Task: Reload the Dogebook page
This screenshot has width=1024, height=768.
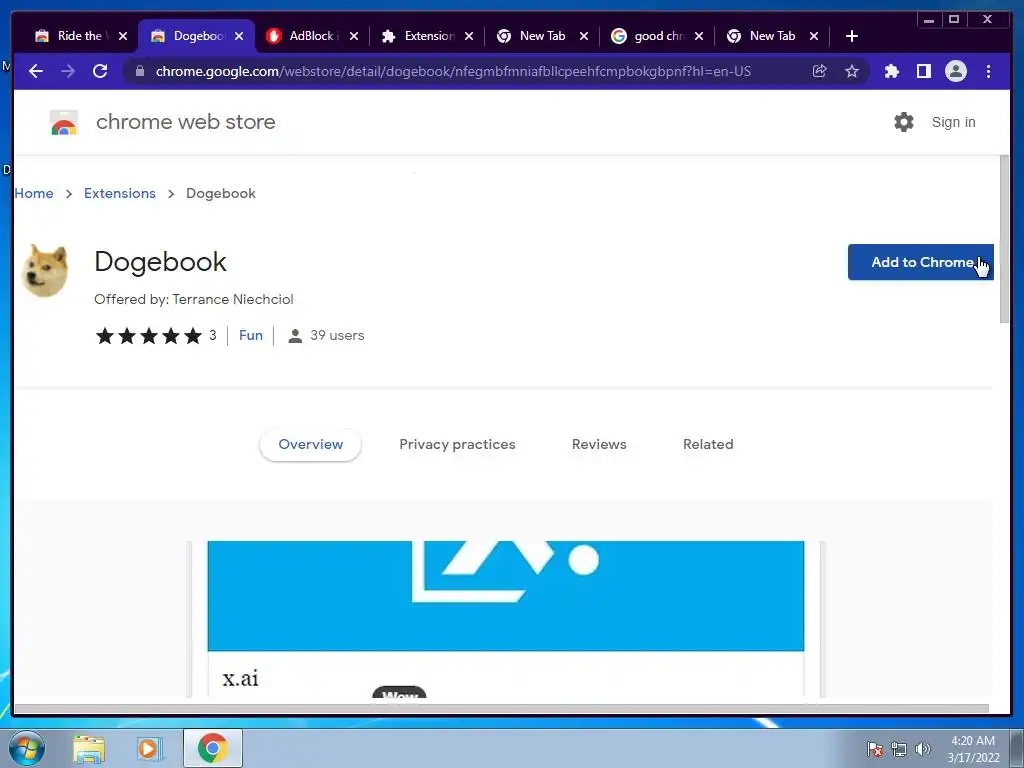Action: pos(100,71)
